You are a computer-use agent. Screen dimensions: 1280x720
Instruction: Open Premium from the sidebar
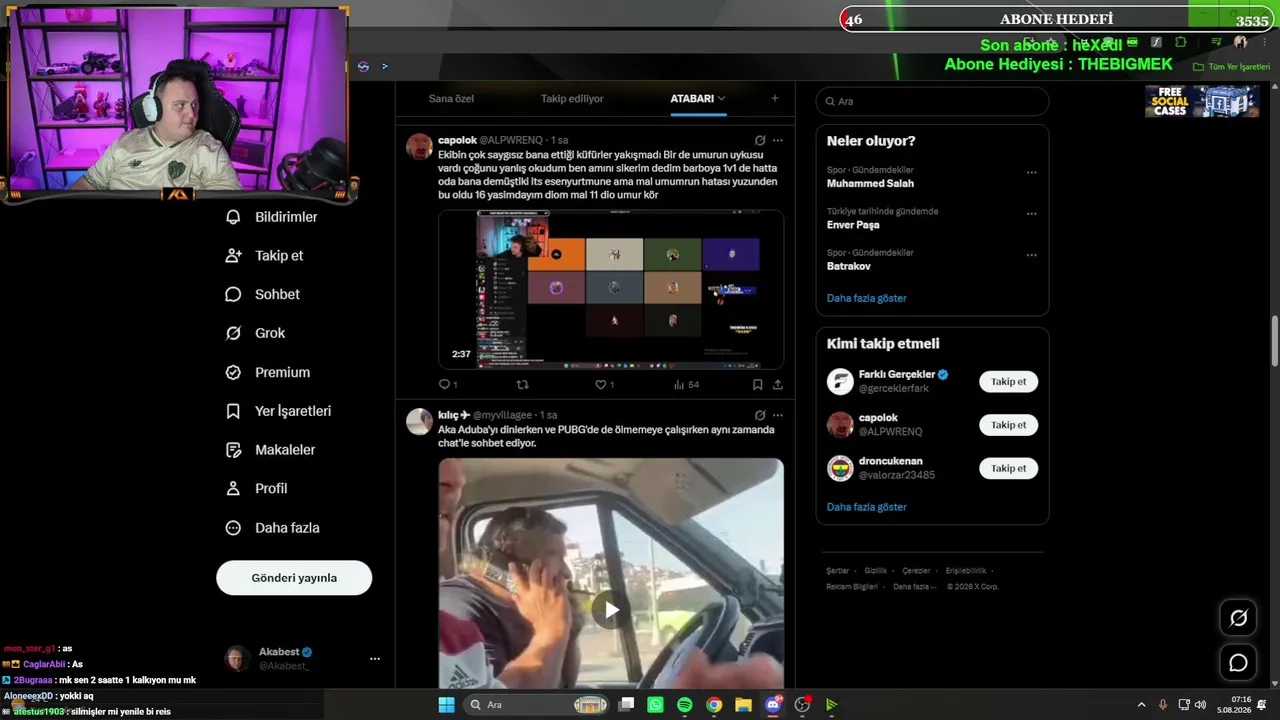click(267, 372)
